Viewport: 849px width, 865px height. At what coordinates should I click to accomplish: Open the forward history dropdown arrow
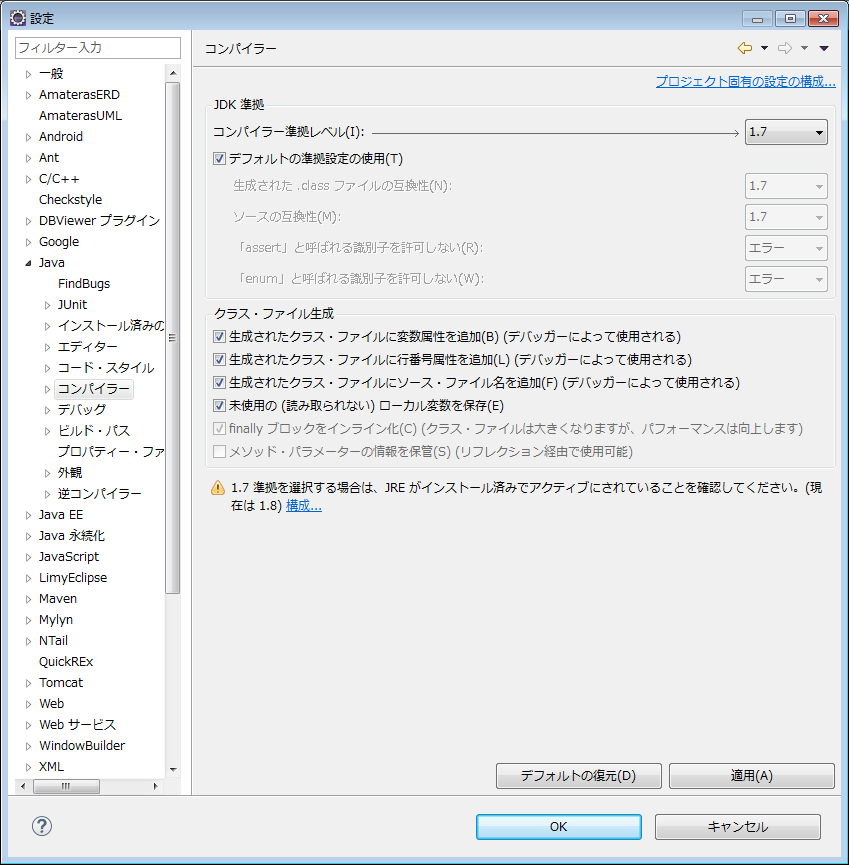coord(804,49)
